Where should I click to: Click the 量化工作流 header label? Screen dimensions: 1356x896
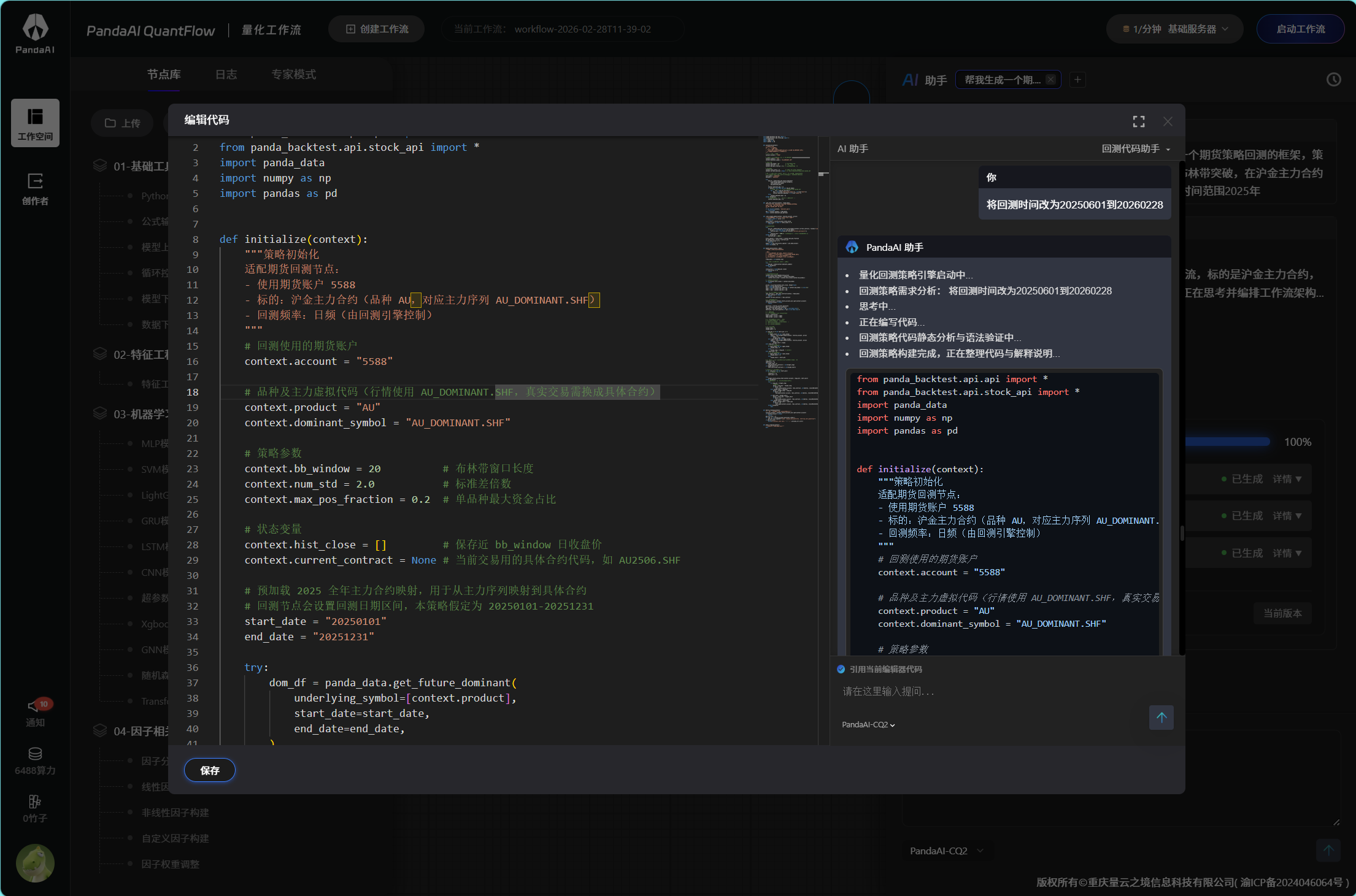click(271, 30)
